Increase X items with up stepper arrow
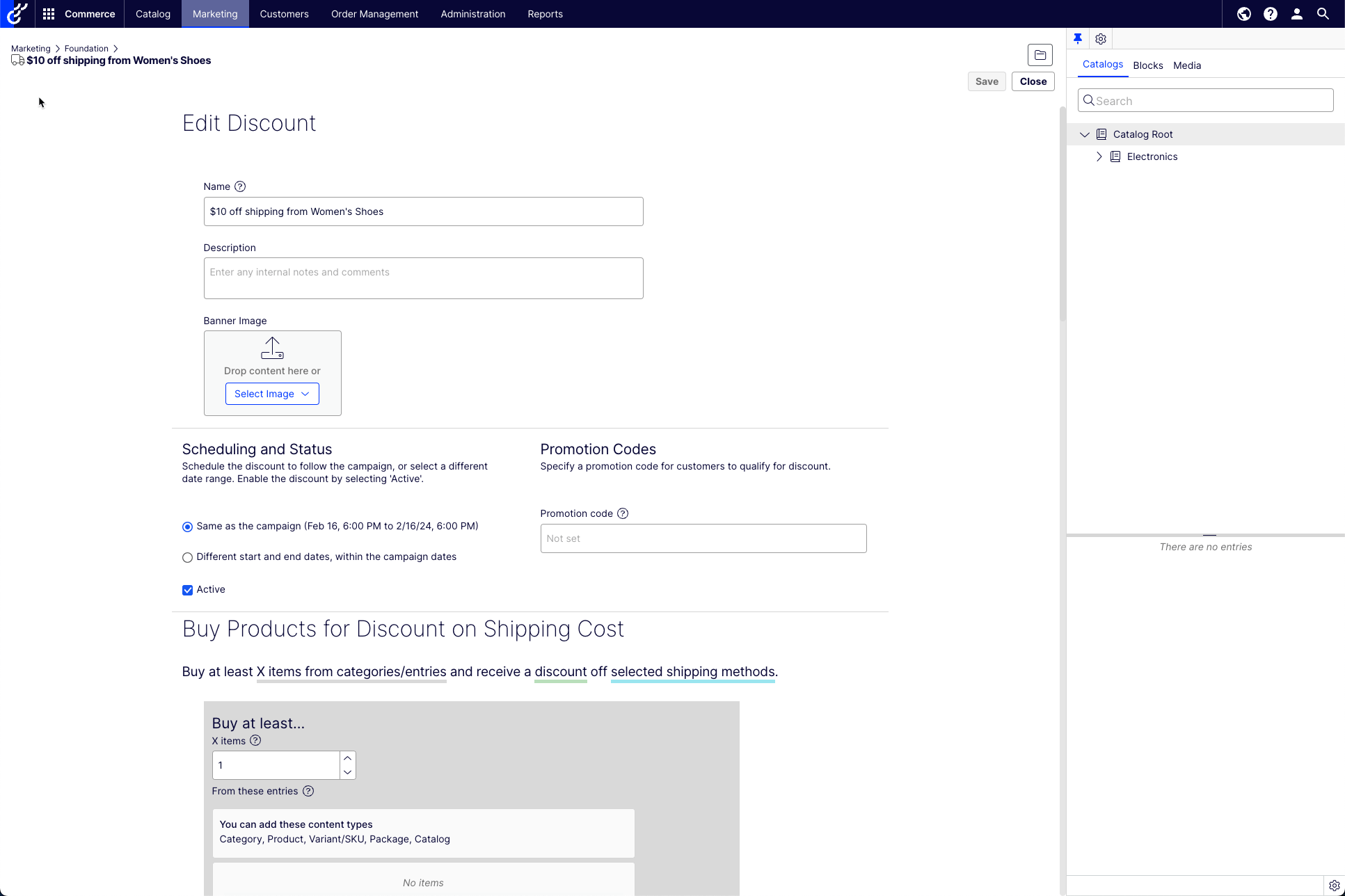The width and height of the screenshot is (1345, 896). pyautogui.click(x=347, y=758)
